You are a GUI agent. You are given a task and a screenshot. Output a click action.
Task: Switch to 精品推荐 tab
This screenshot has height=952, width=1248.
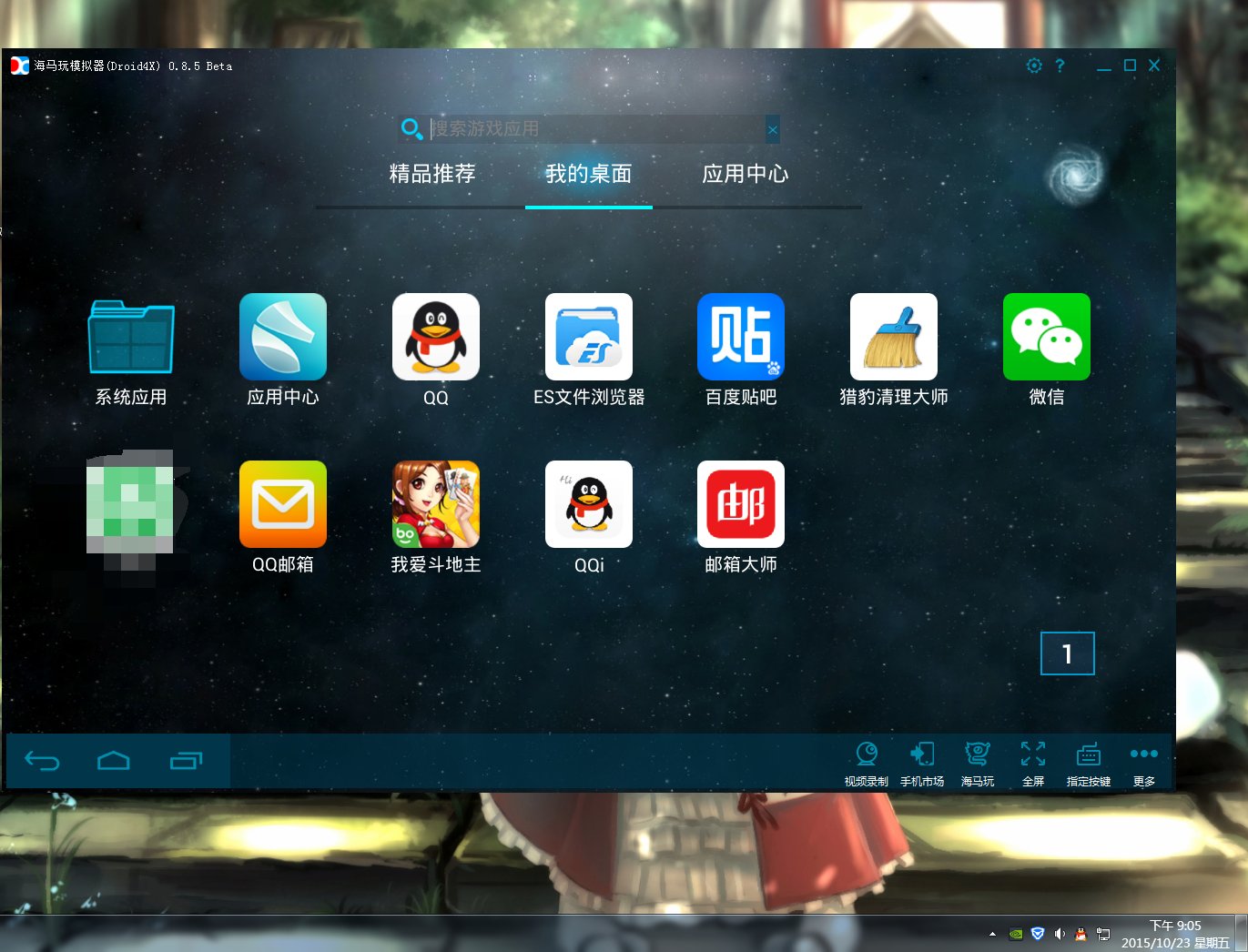432,174
